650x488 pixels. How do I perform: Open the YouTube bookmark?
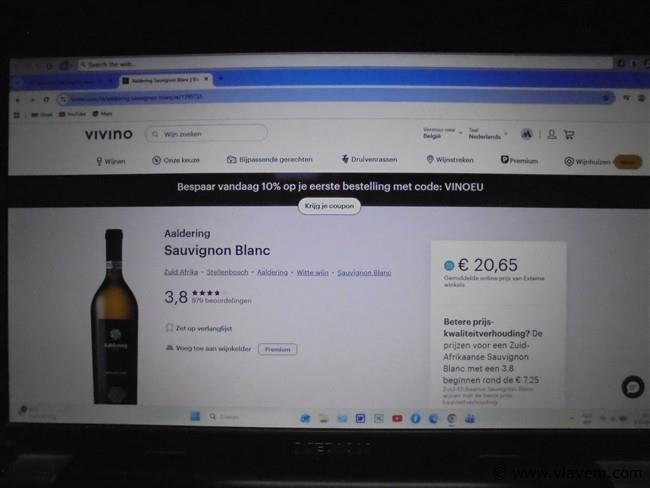coord(72,114)
